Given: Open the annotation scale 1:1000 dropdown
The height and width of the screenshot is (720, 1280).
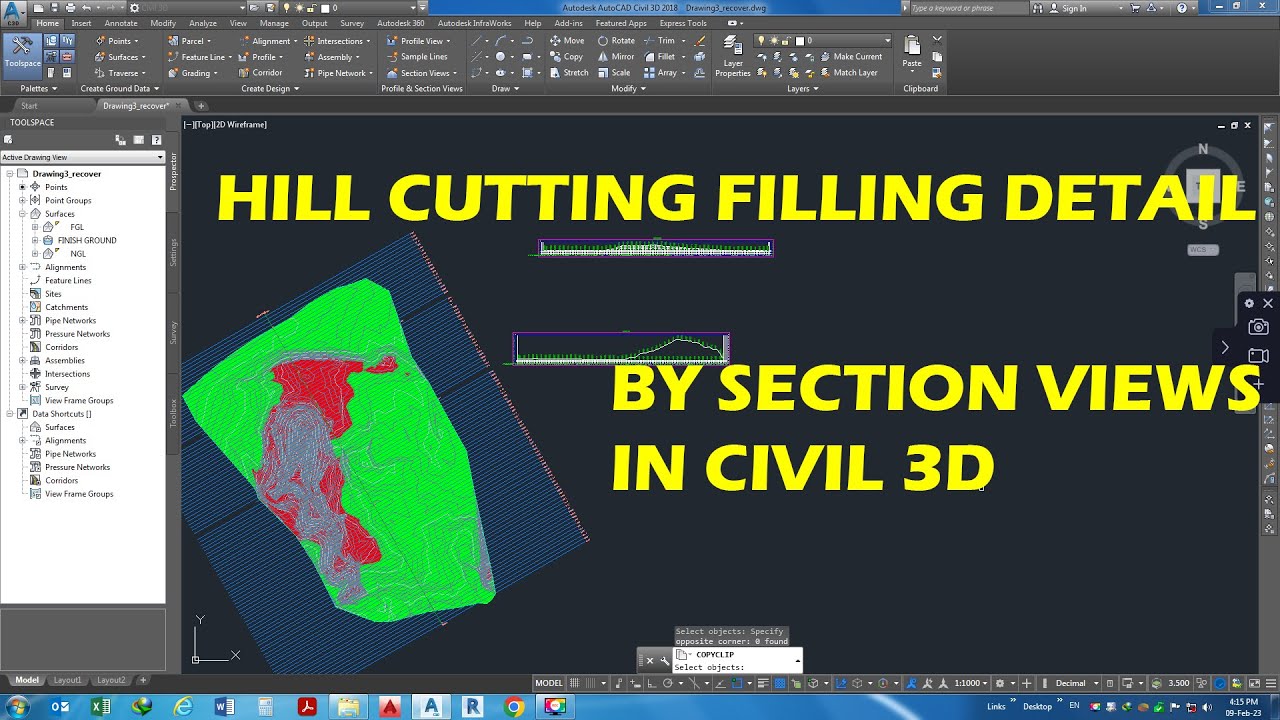Looking at the screenshot, I should pos(971,683).
